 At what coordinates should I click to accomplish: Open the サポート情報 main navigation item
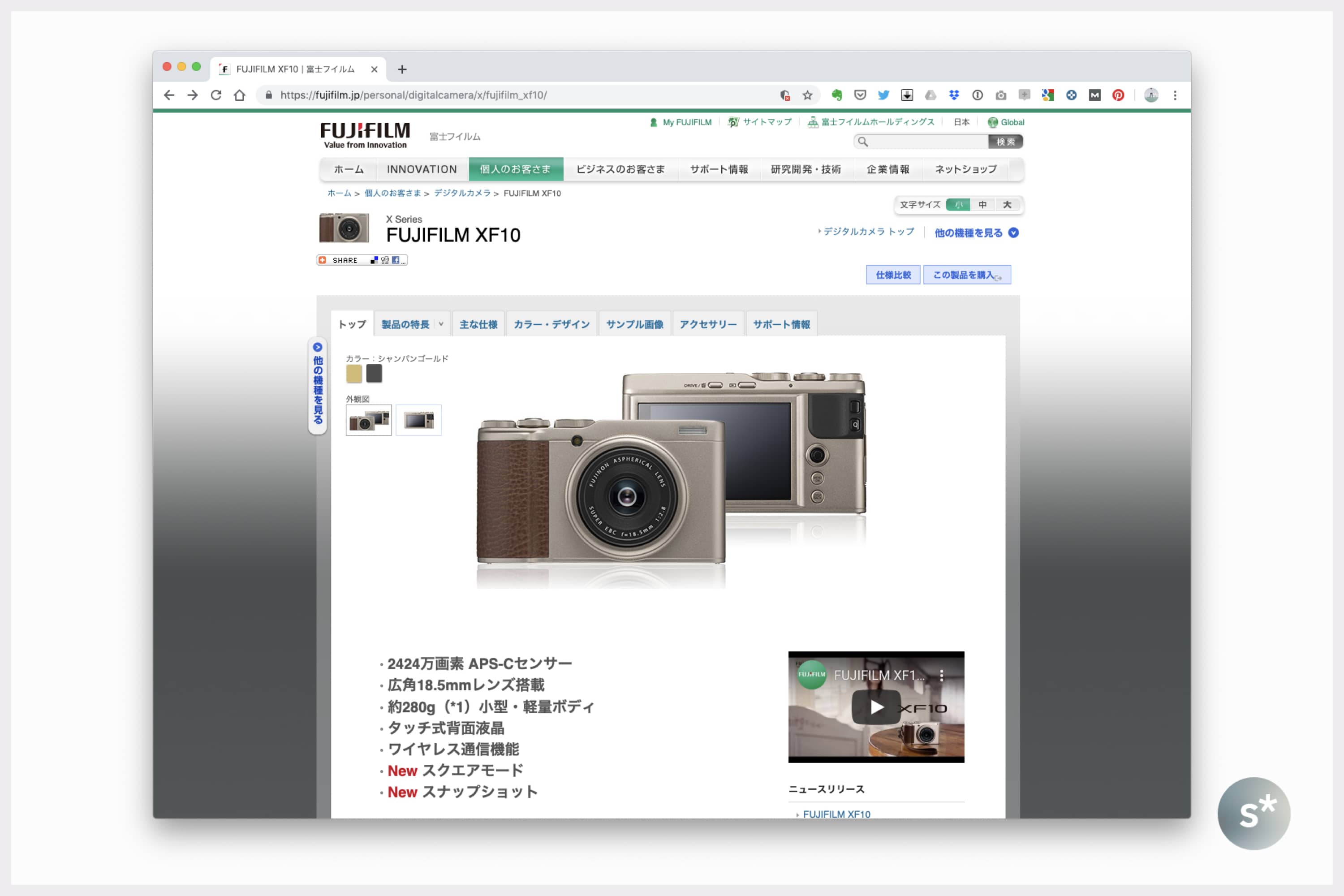pos(719,169)
